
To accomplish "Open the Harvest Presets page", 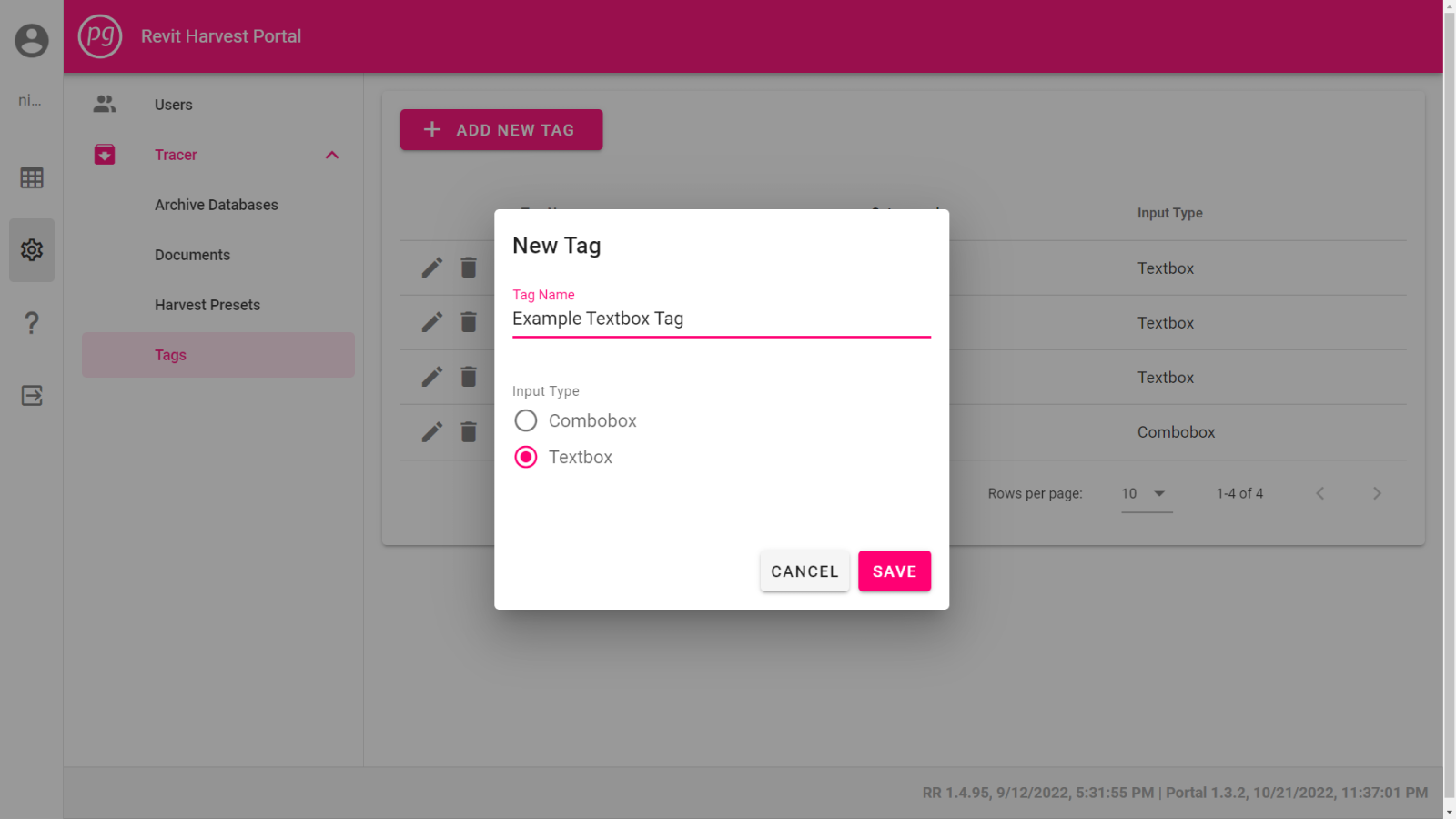I will (x=207, y=304).
